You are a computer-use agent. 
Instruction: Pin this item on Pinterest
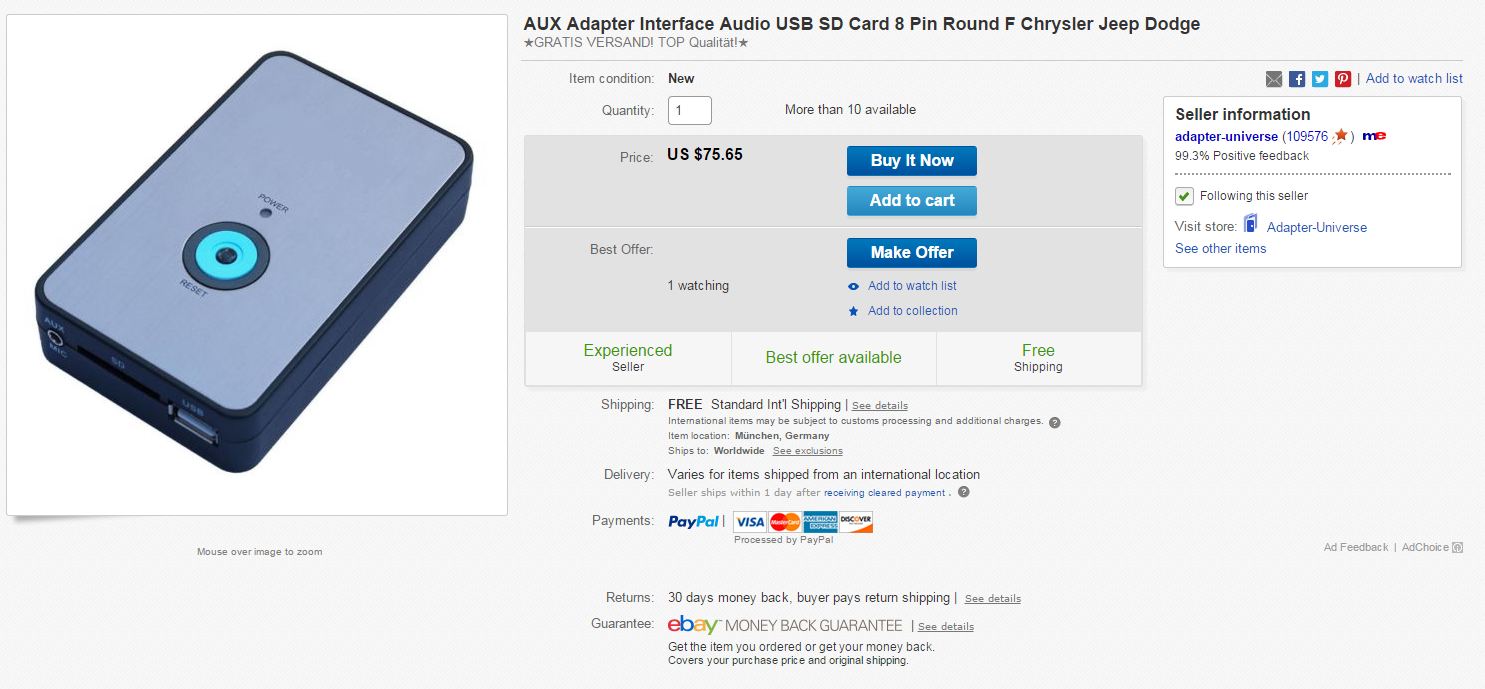[x=1343, y=79]
